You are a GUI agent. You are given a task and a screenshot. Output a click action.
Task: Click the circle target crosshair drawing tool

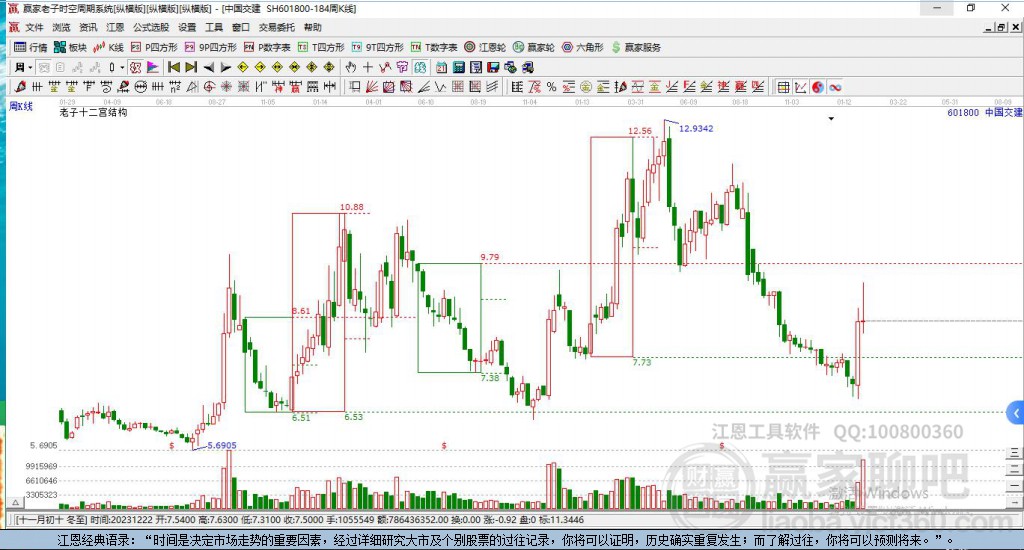click(209, 87)
